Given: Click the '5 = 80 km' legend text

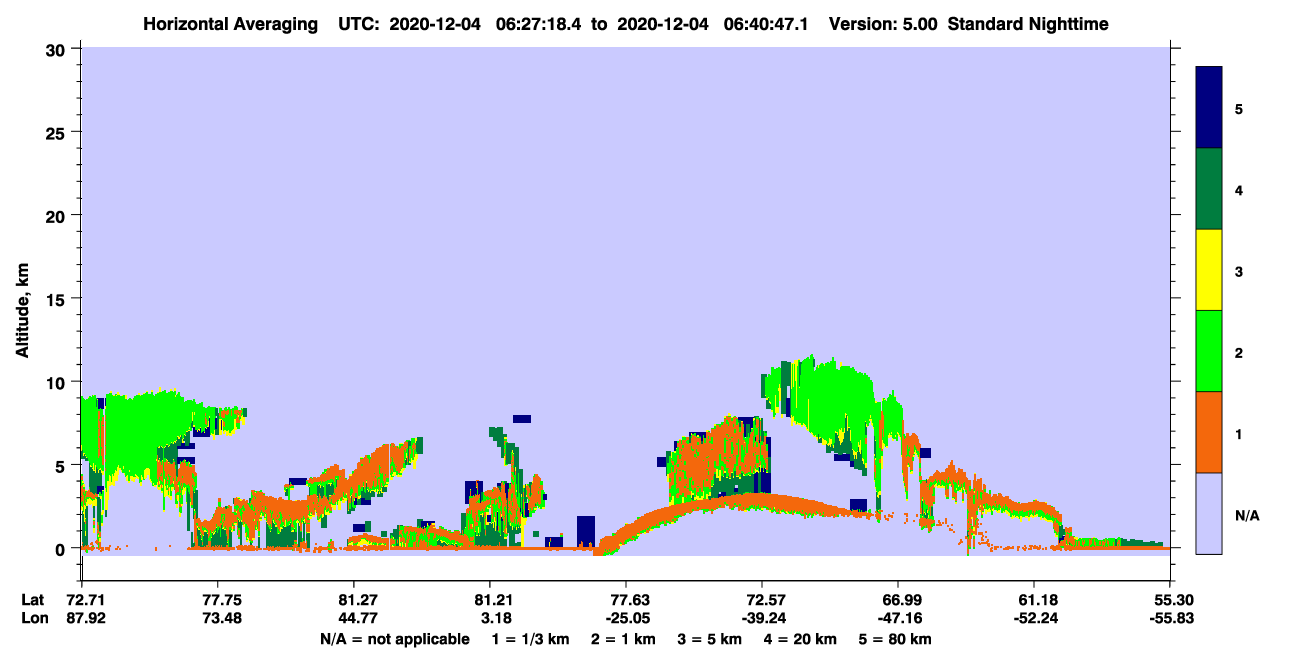Looking at the screenshot, I should 896,639.
